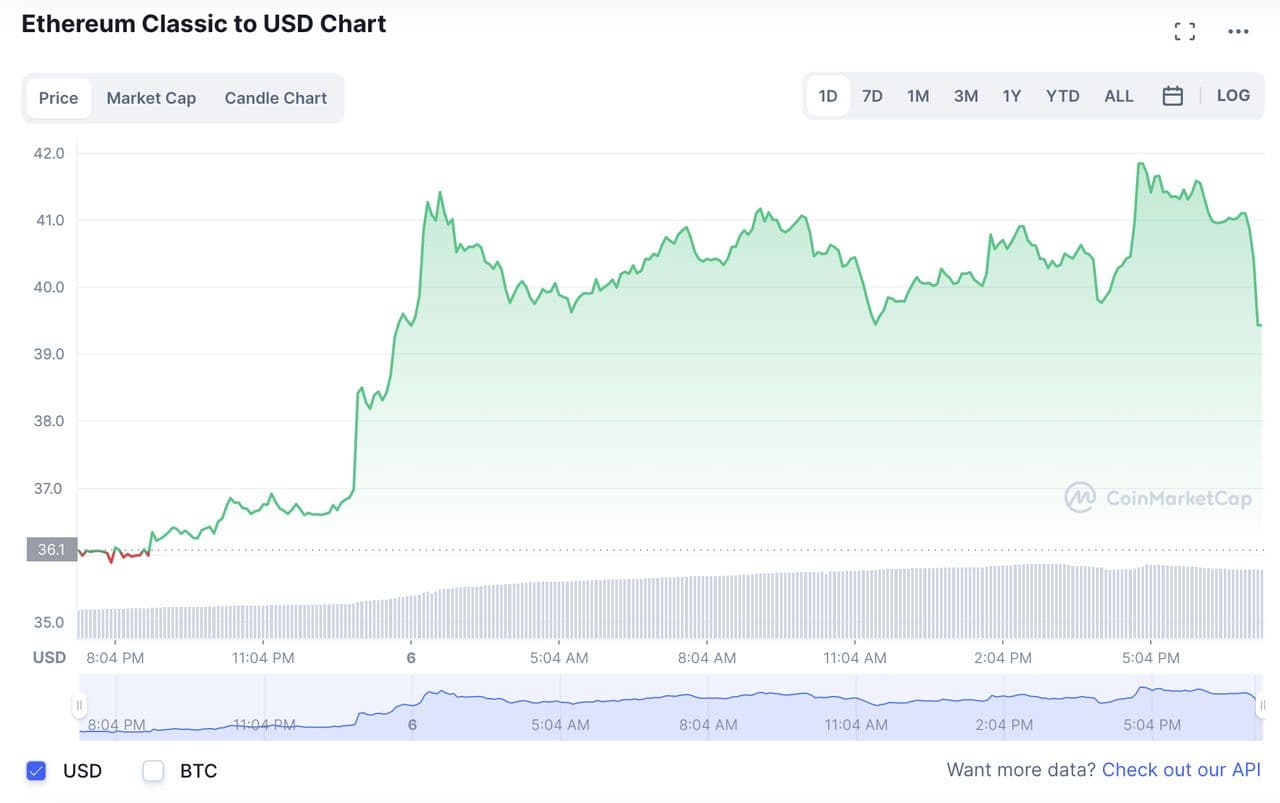Enable the BTC checkbox

[153, 771]
